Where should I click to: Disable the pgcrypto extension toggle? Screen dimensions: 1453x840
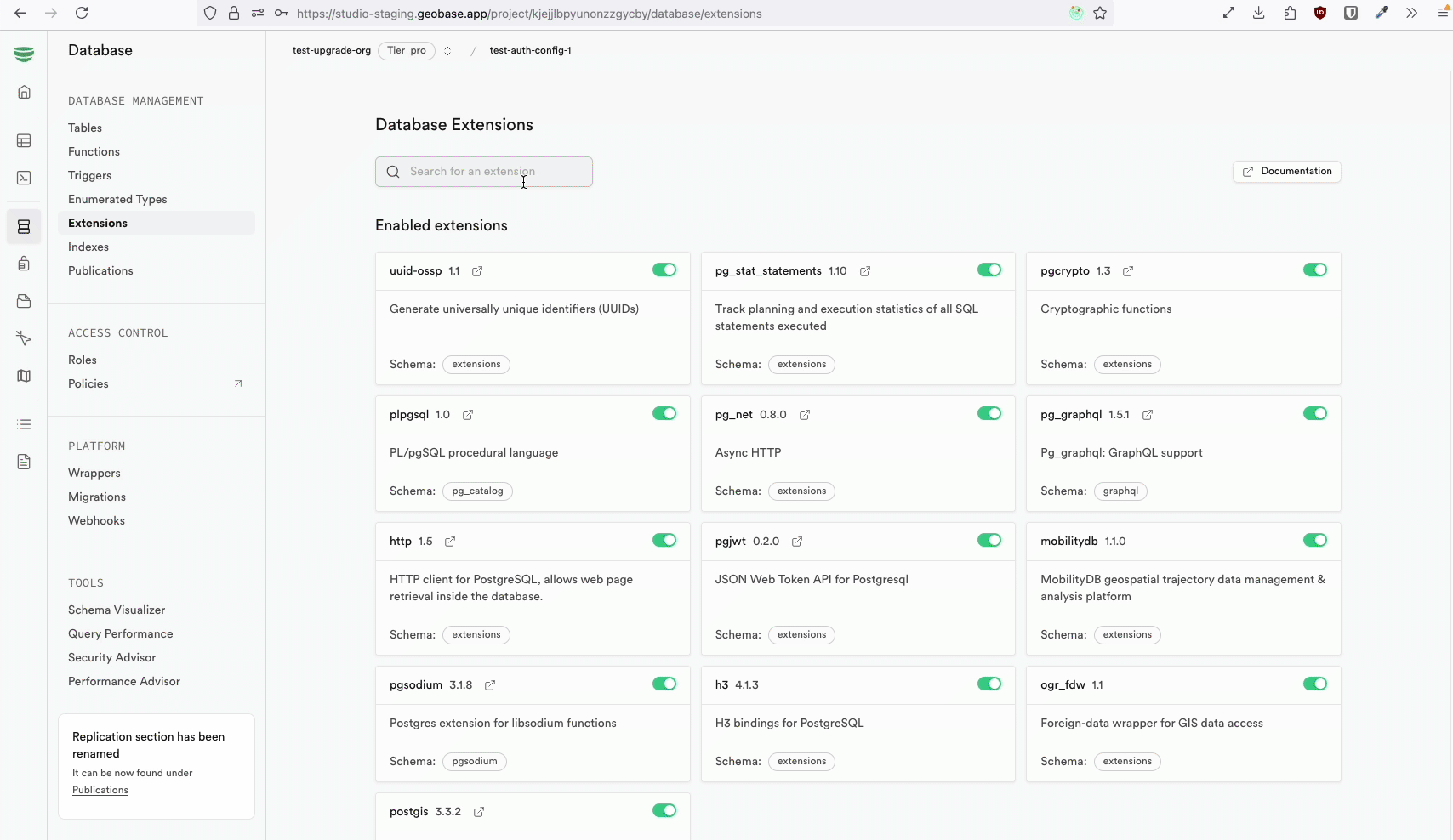tap(1315, 270)
